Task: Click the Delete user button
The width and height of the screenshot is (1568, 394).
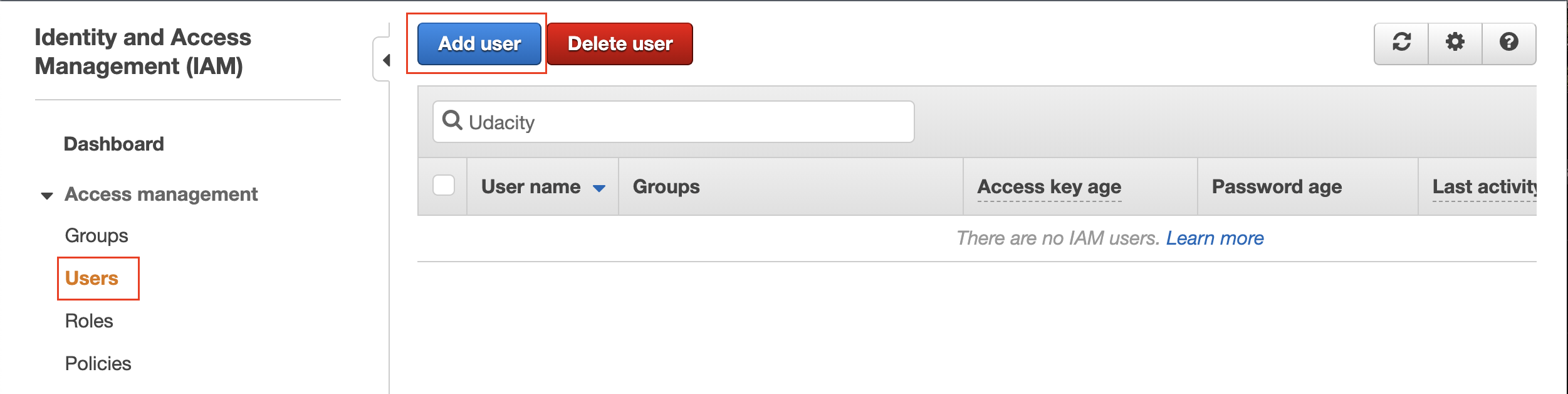Action: point(619,43)
